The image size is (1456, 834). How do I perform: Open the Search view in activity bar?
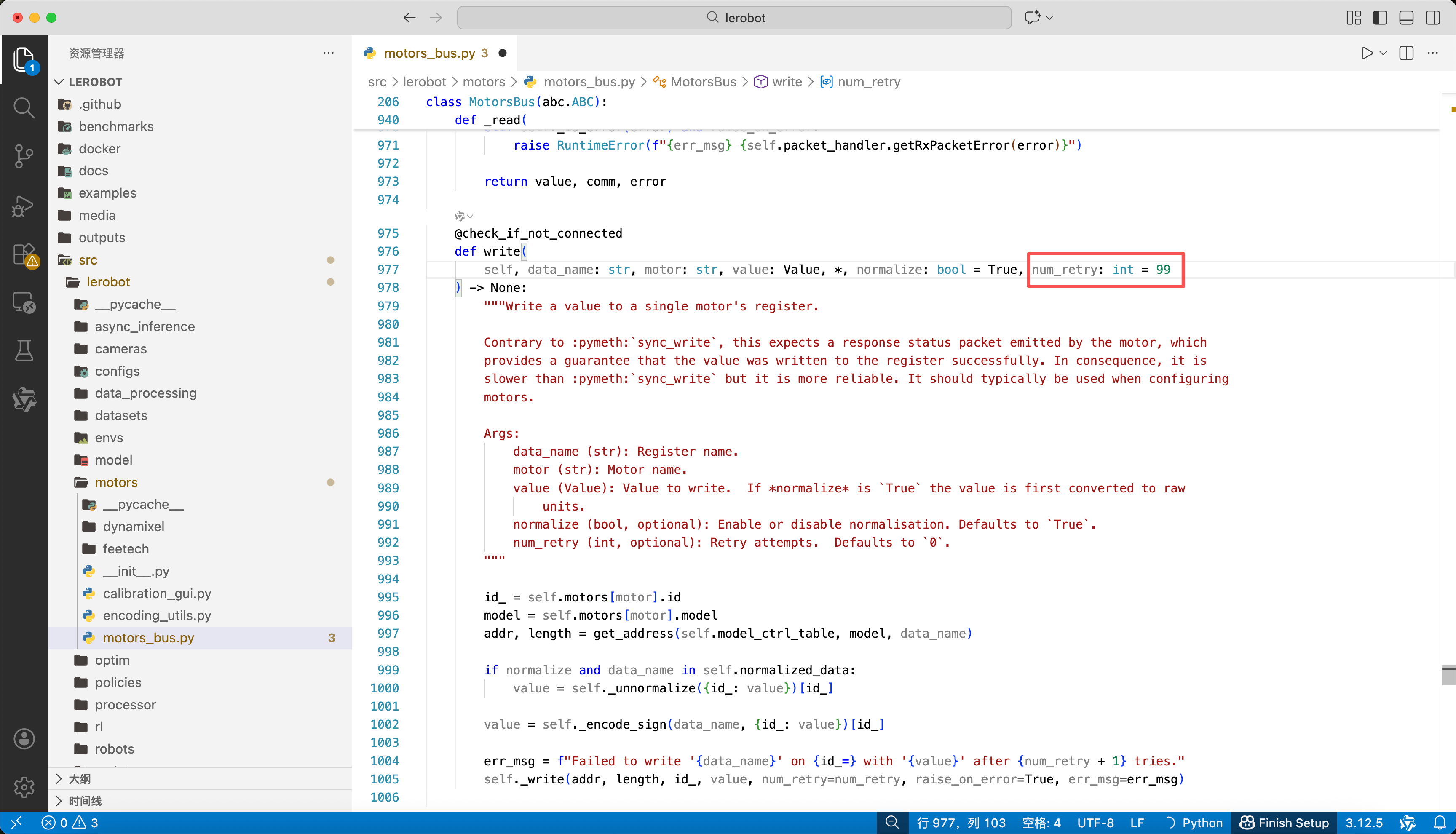(x=24, y=107)
